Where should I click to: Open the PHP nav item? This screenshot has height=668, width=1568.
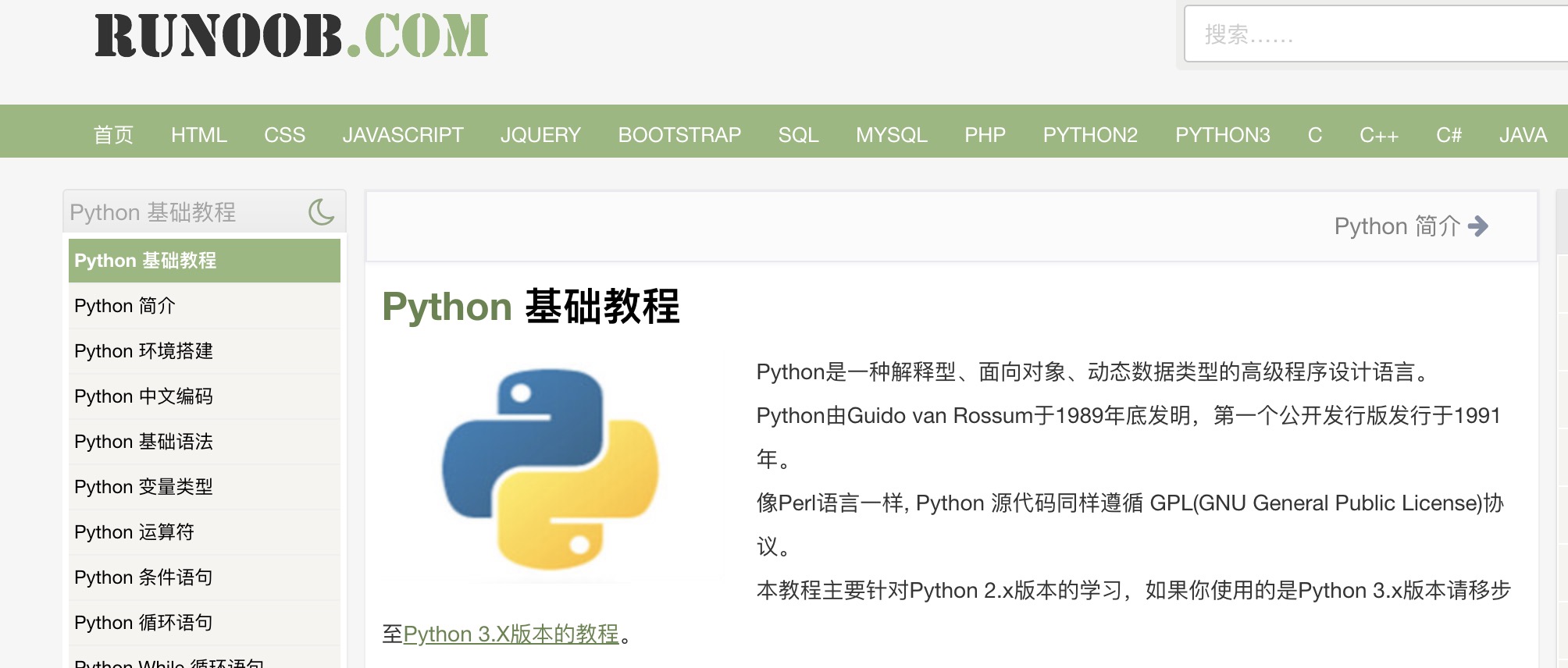(985, 135)
